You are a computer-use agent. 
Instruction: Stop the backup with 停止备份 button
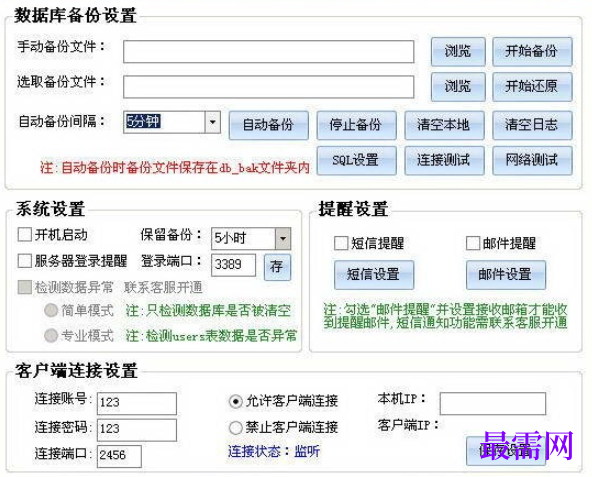point(356,125)
